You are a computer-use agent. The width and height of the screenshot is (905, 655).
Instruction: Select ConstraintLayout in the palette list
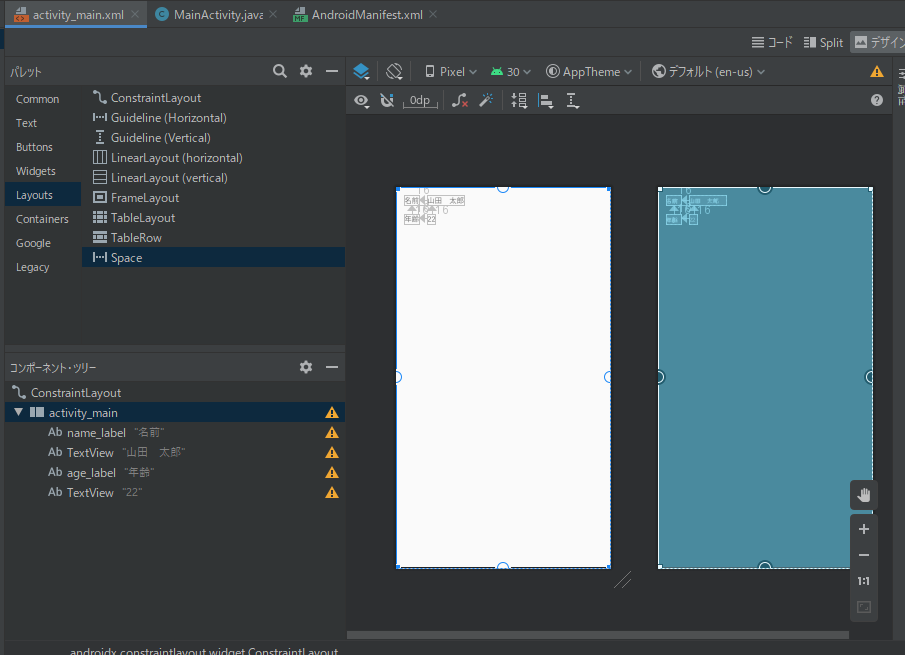tap(214, 98)
